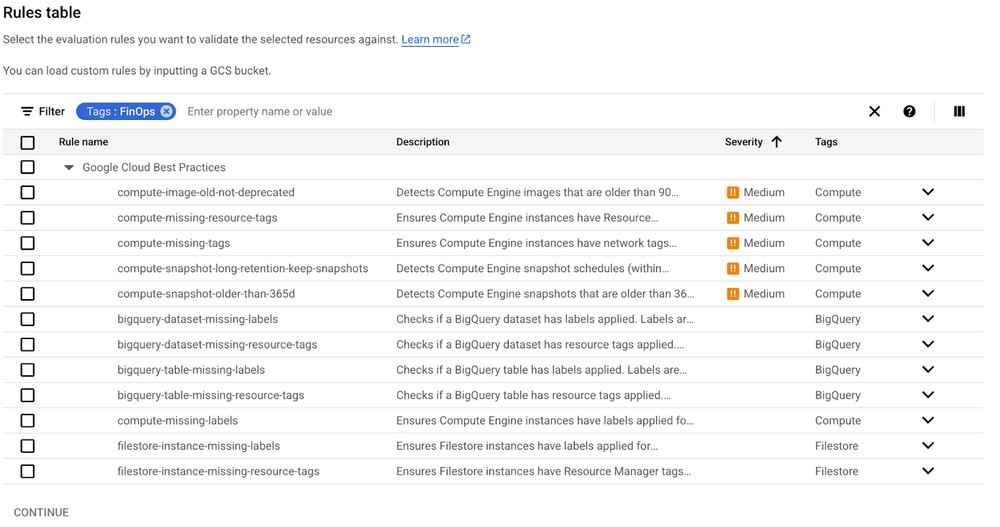Click Medium severity icon for compute-image-old-not-deprecated
Screen dimensions: 1000x527
(x=733, y=192)
